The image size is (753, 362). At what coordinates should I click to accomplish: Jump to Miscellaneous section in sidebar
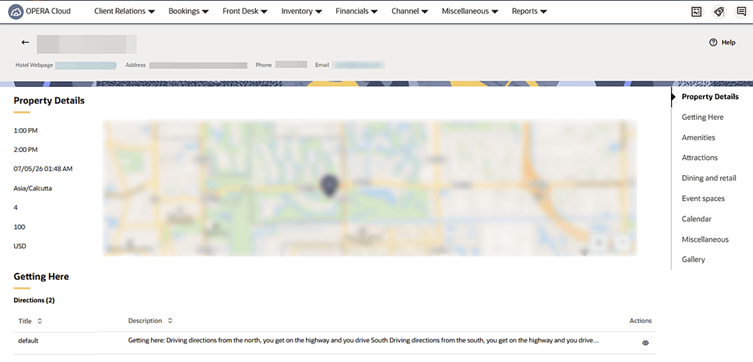[705, 239]
